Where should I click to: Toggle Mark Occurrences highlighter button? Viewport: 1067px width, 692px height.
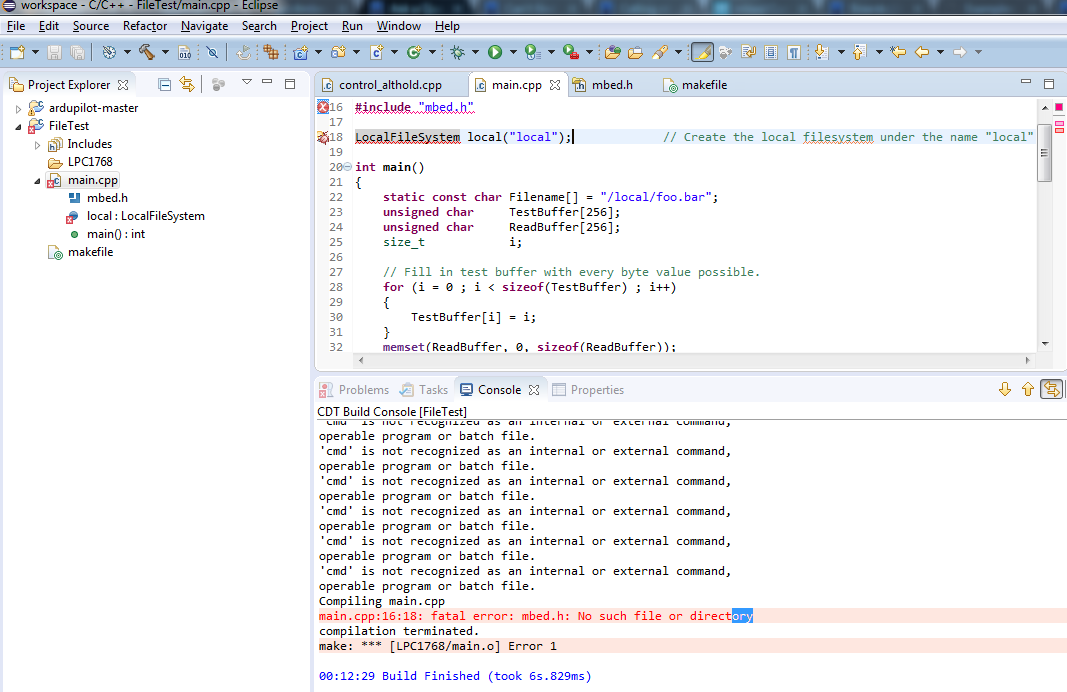(702, 52)
